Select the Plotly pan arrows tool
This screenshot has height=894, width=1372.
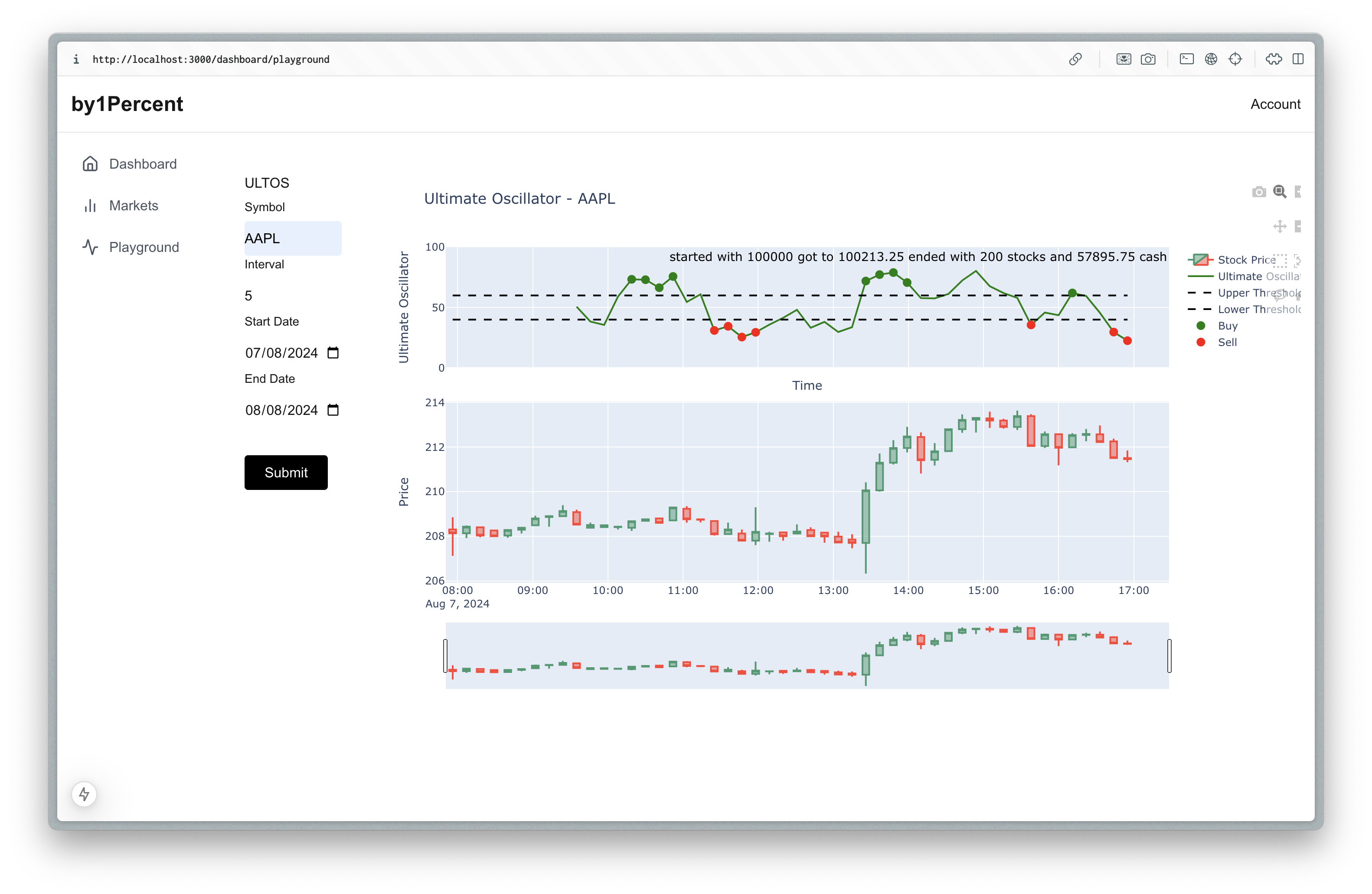[1279, 226]
